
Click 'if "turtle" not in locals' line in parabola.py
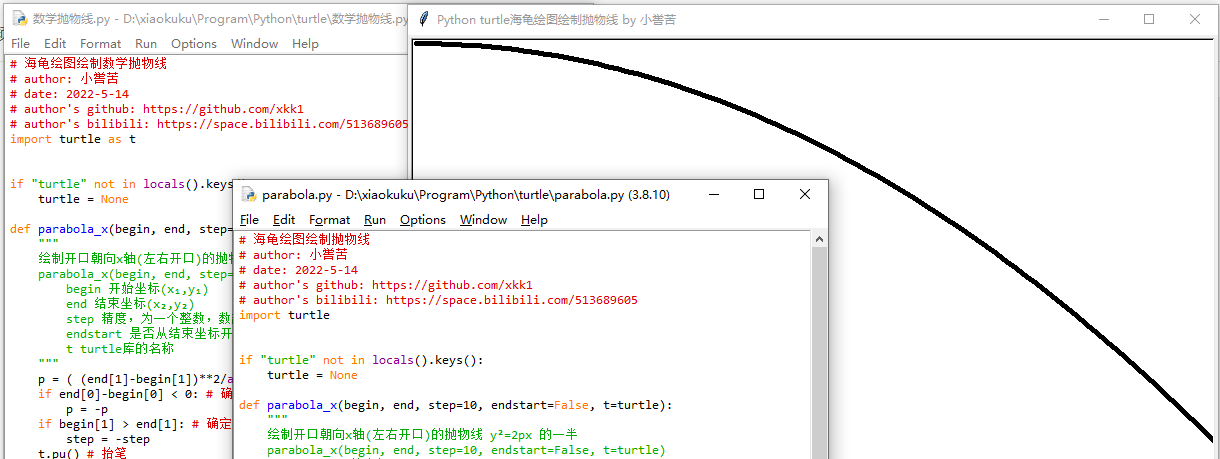[x=362, y=360]
